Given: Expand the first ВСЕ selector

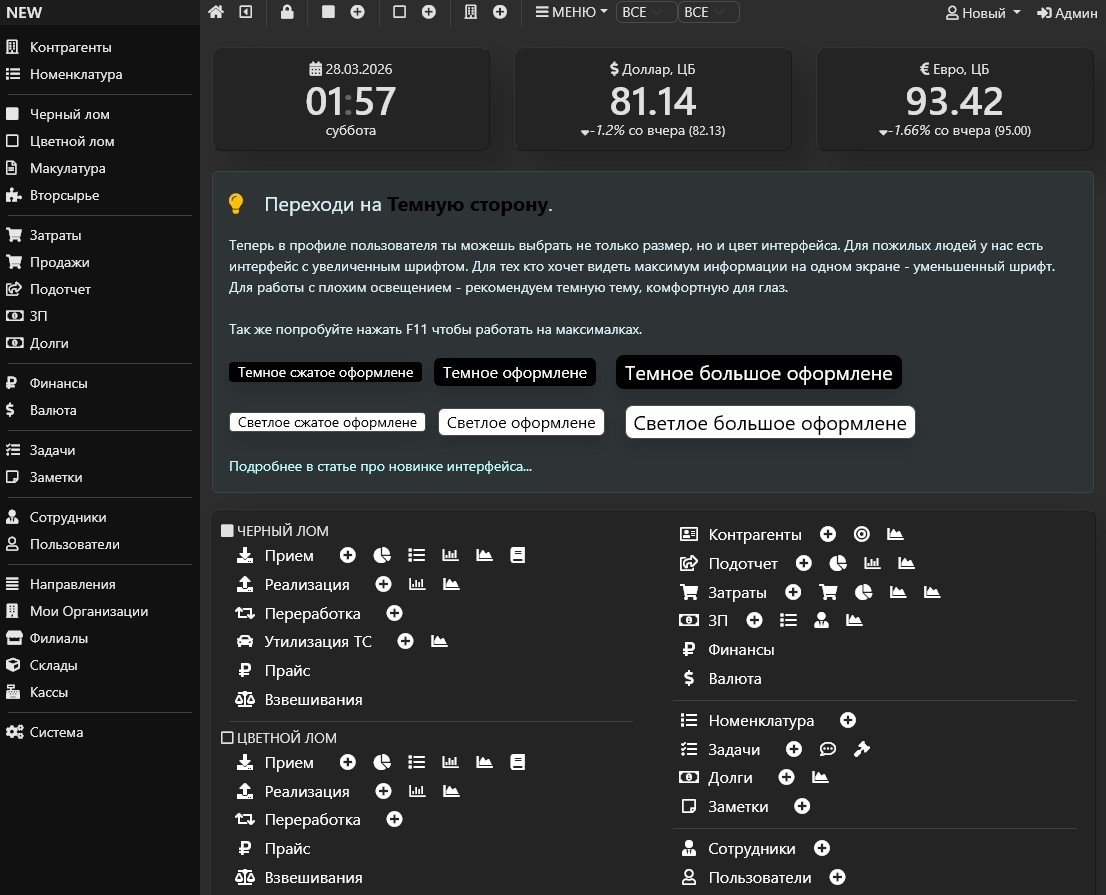Looking at the screenshot, I should point(645,12).
